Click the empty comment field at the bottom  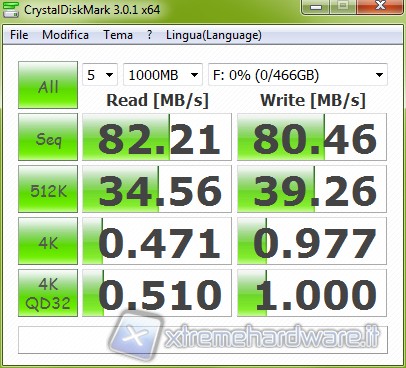pos(203,340)
